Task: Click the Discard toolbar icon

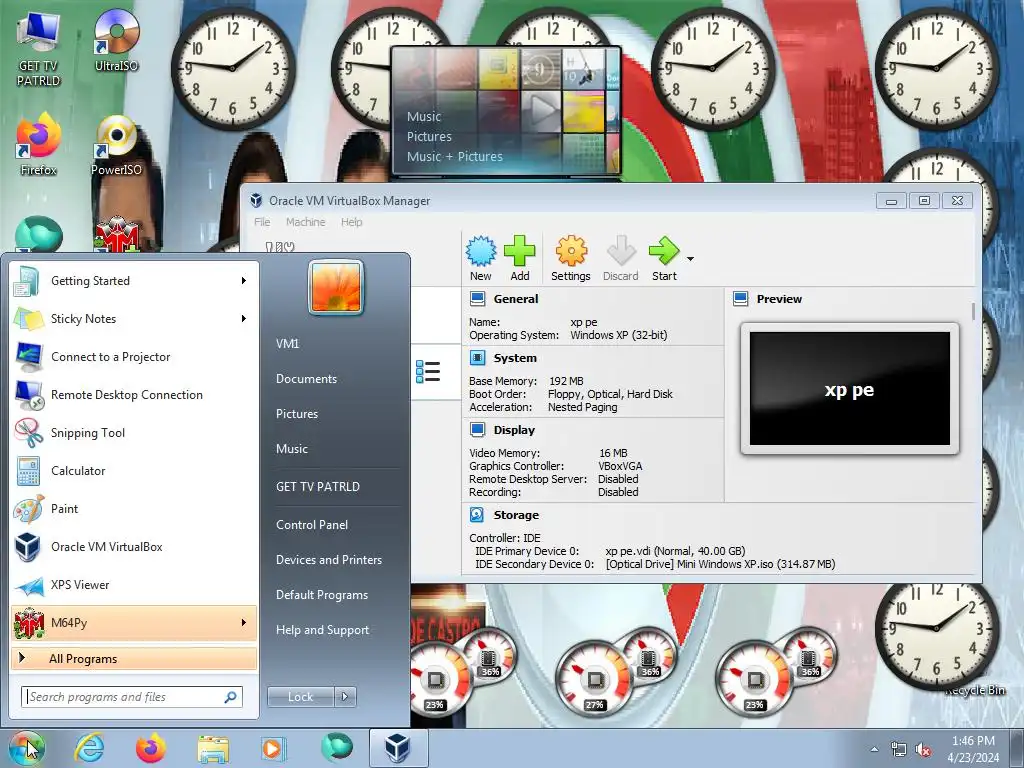Action: 620,252
